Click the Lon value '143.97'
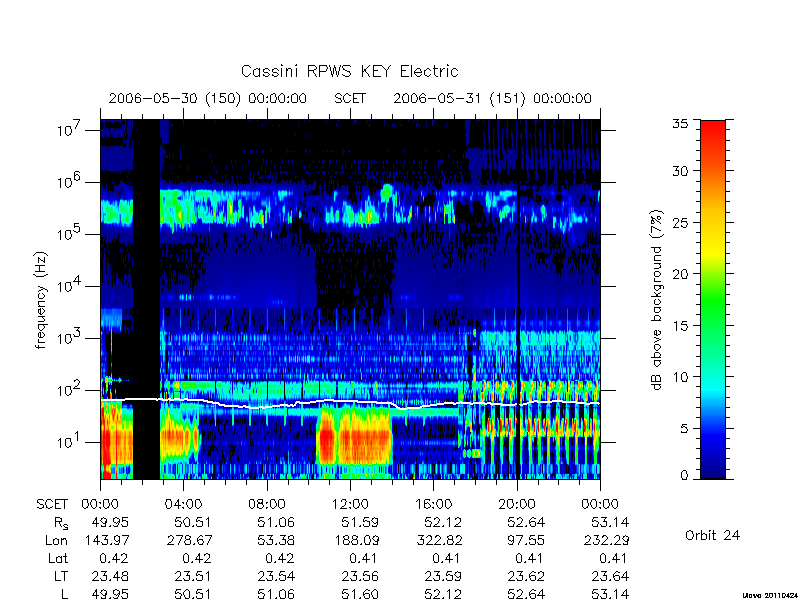The height and width of the screenshot is (600, 800). tap(107, 540)
